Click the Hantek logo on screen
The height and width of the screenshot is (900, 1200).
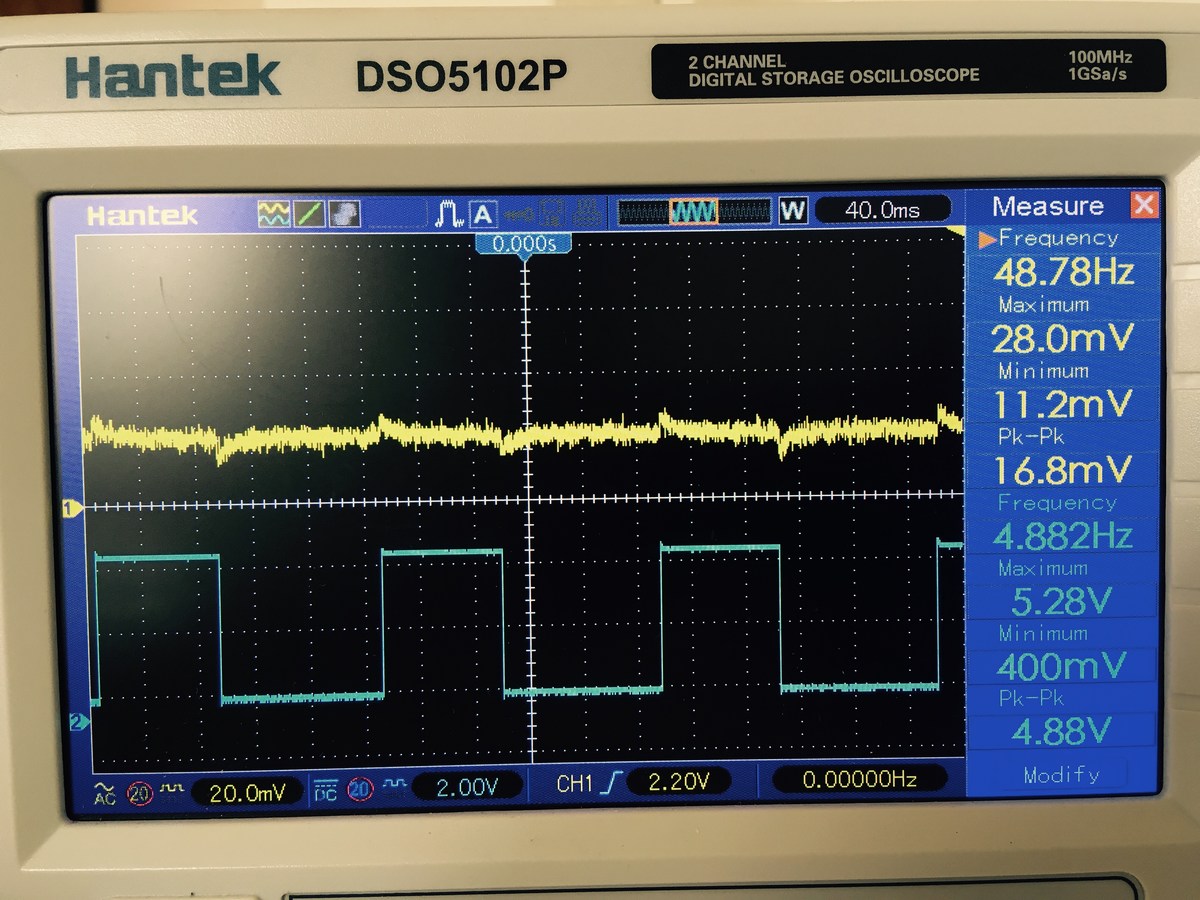tap(143, 215)
